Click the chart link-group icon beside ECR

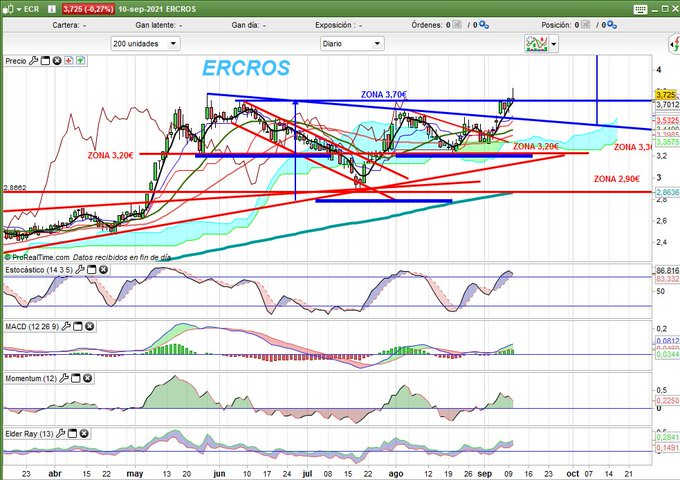coord(7,9)
